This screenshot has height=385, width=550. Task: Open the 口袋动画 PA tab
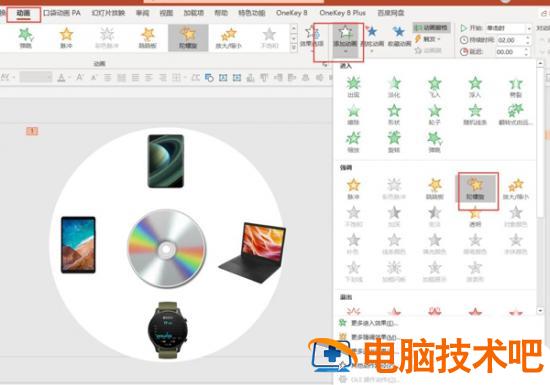(x=62, y=13)
